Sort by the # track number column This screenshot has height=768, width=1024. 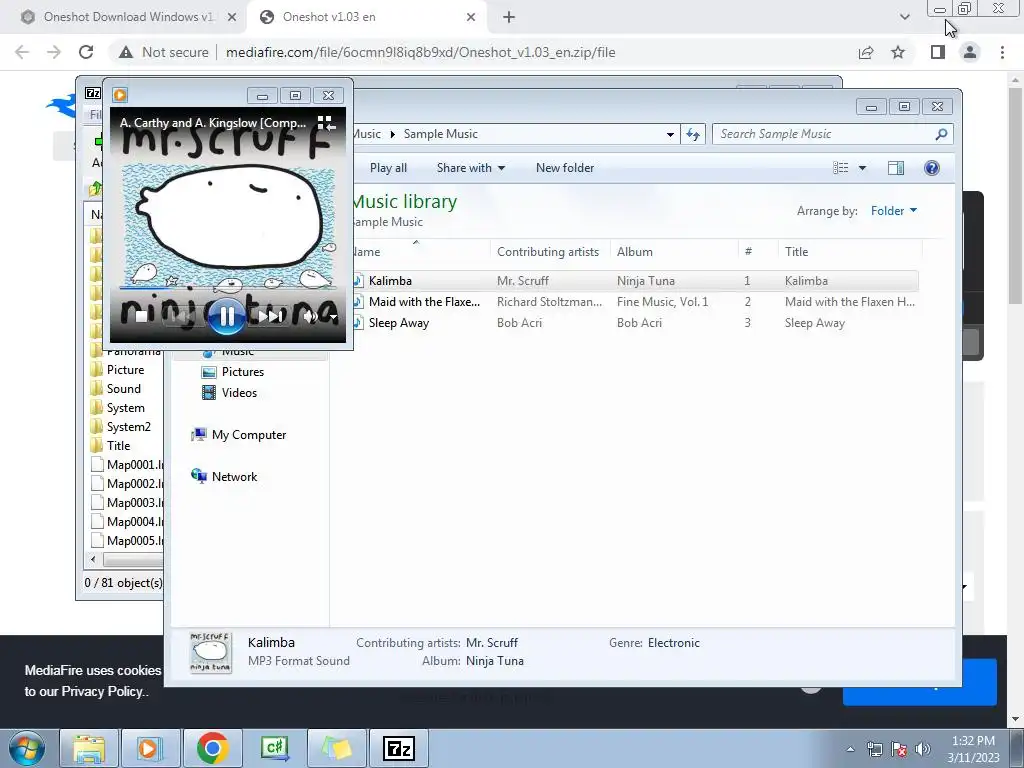[758, 251]
